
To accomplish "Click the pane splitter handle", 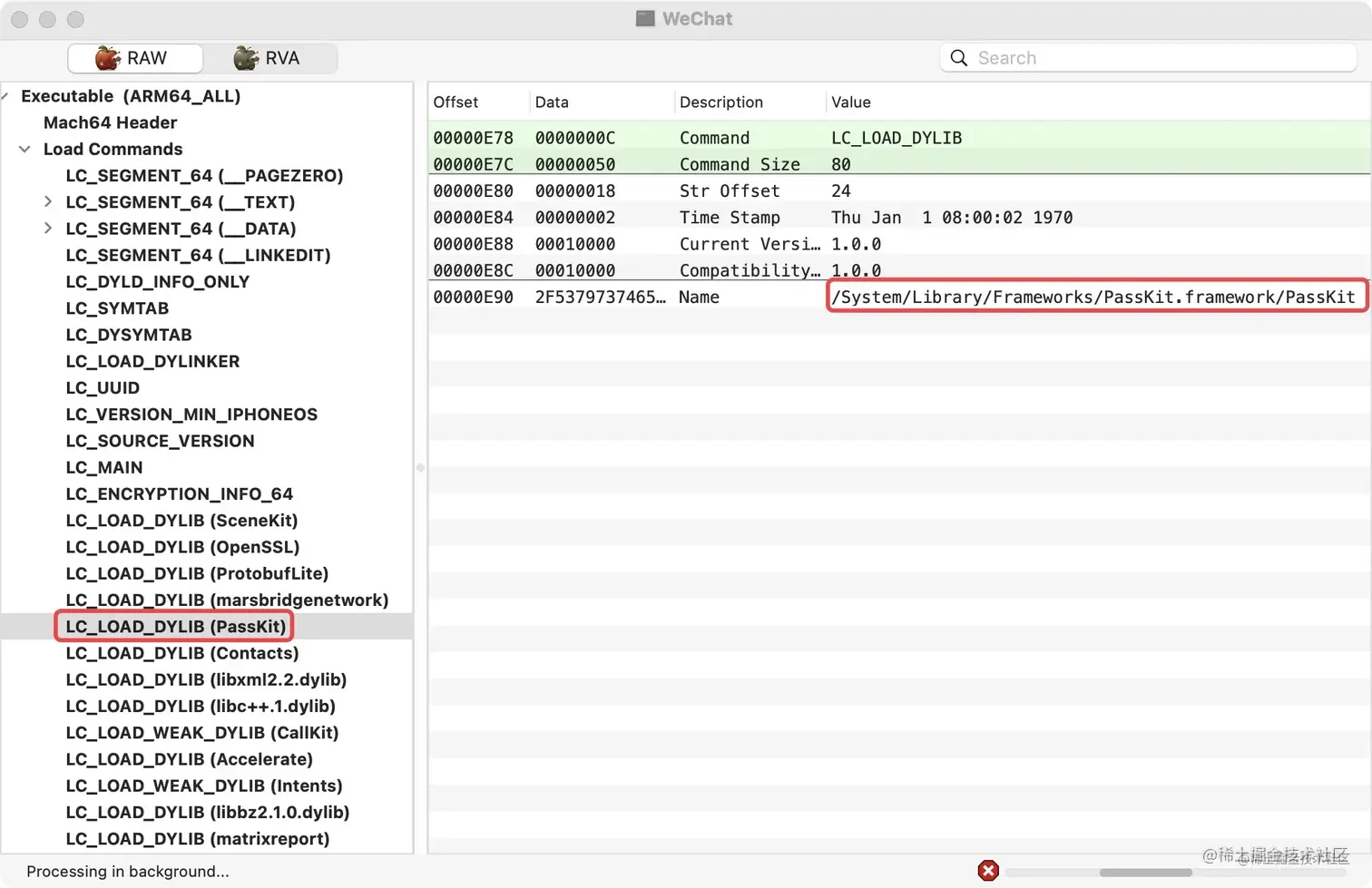I will [420, 468].
